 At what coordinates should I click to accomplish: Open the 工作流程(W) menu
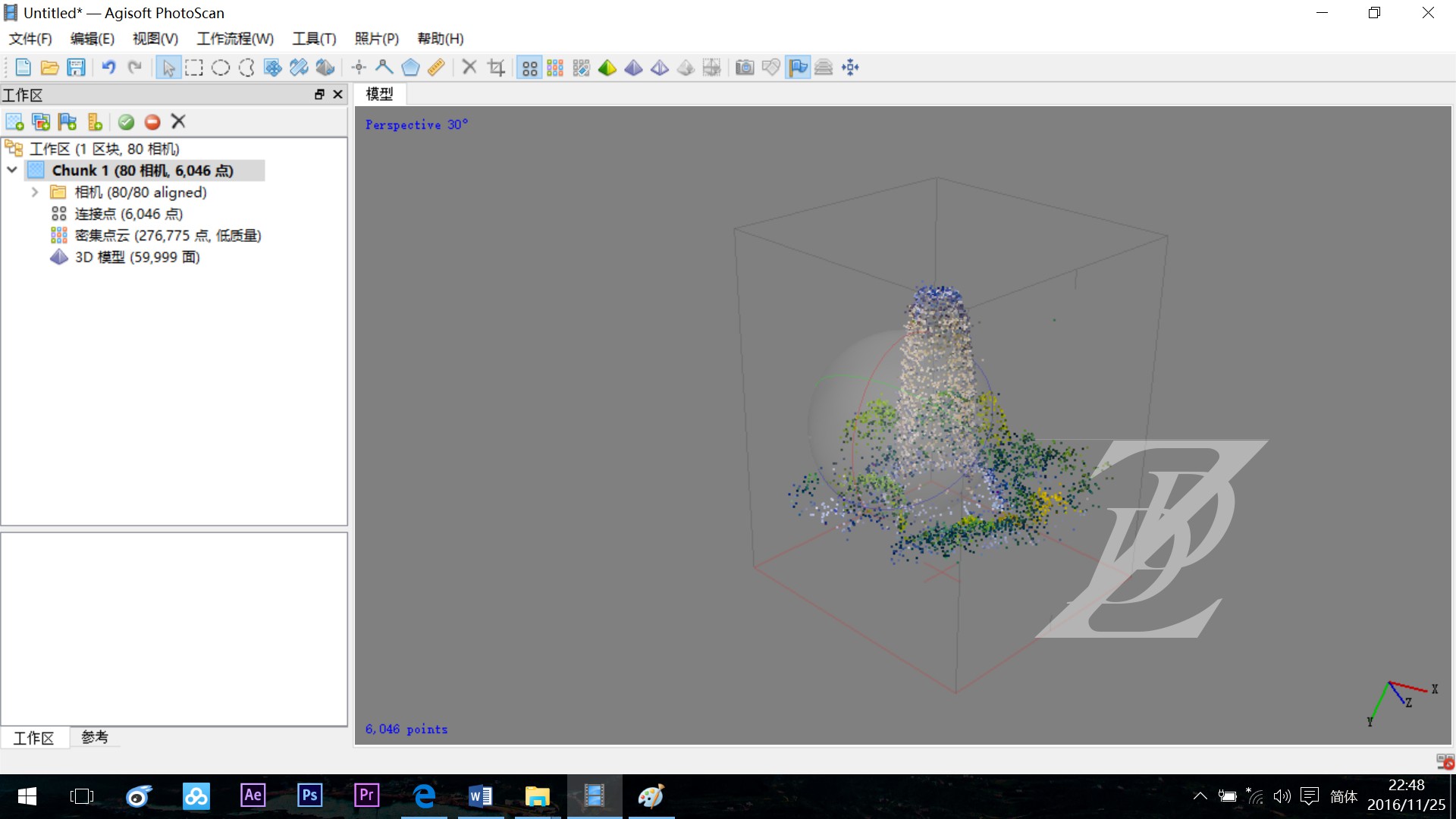pyautogui.click(x=235, y=39)
